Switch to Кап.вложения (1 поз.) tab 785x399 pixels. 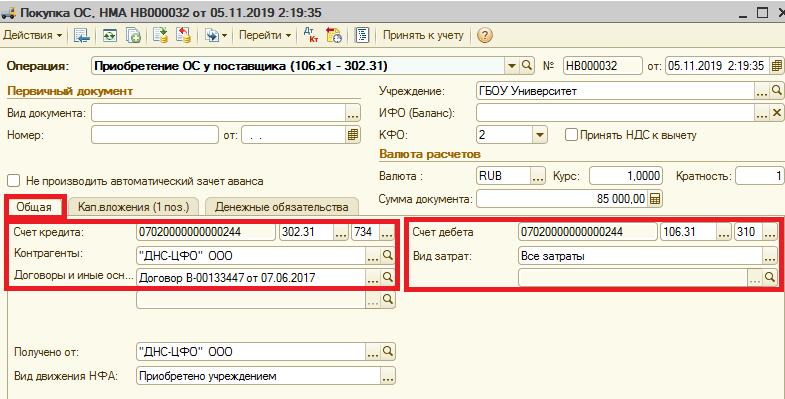tap(134, 207)
